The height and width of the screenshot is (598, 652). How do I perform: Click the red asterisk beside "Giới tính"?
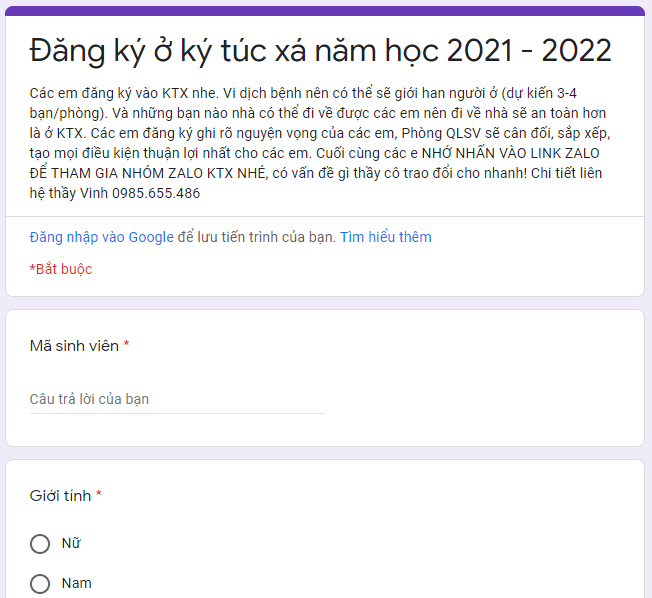(x=99, y=496)
